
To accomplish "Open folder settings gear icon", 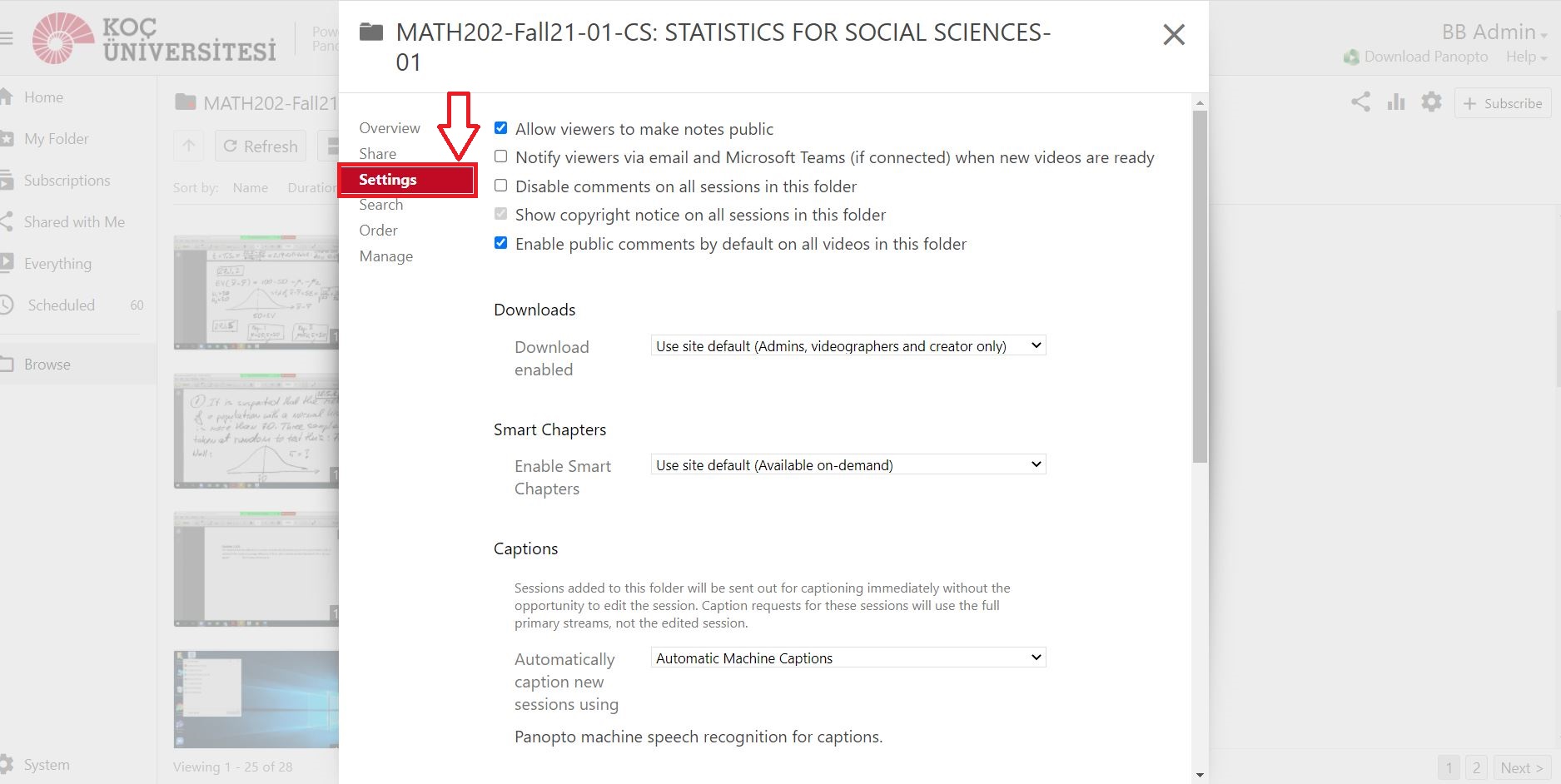I will pyautogui.click(x=1431, y=102).
